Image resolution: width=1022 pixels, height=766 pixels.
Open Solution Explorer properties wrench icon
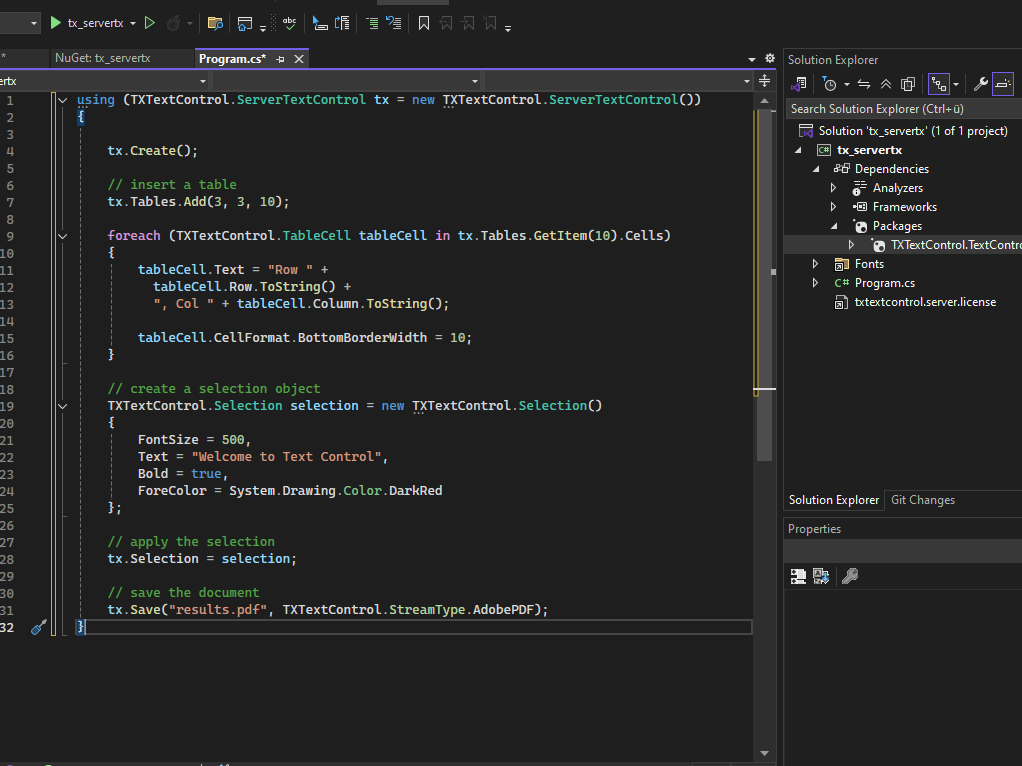[980, 84]
